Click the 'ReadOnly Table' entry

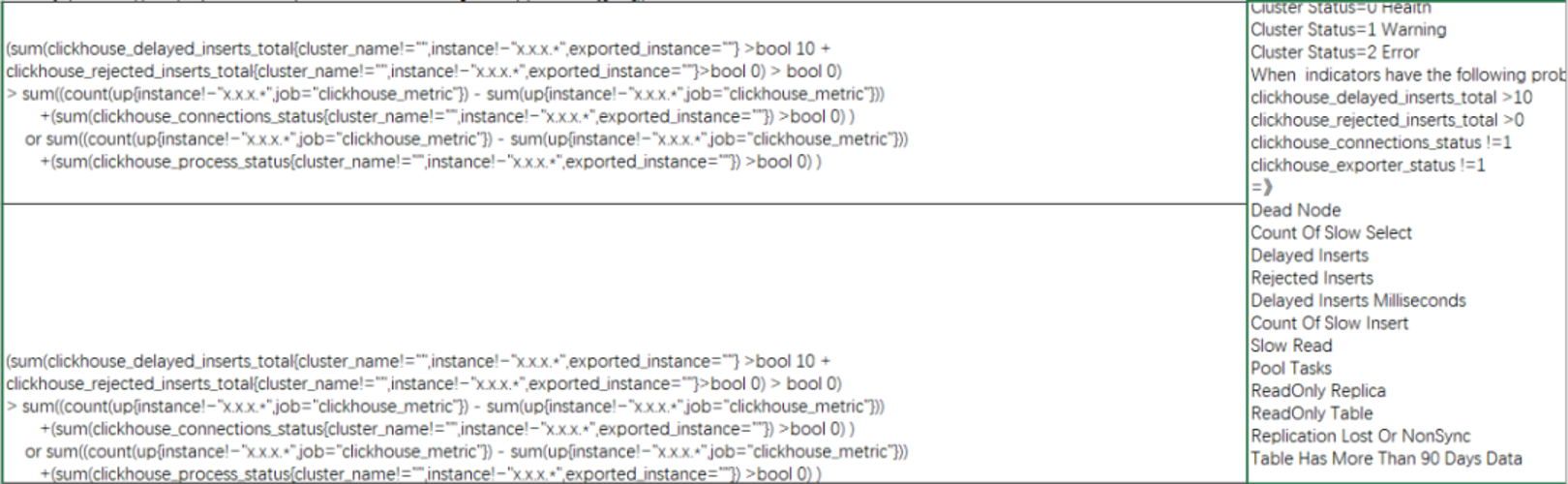[x=1312, y=413]
